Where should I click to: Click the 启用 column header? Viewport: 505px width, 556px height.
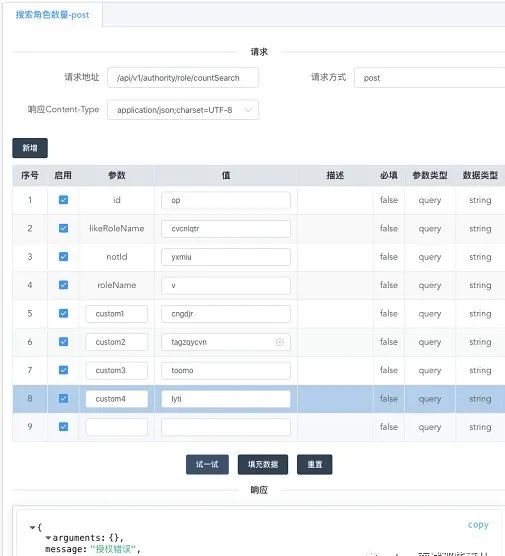(x=63, y=176)
